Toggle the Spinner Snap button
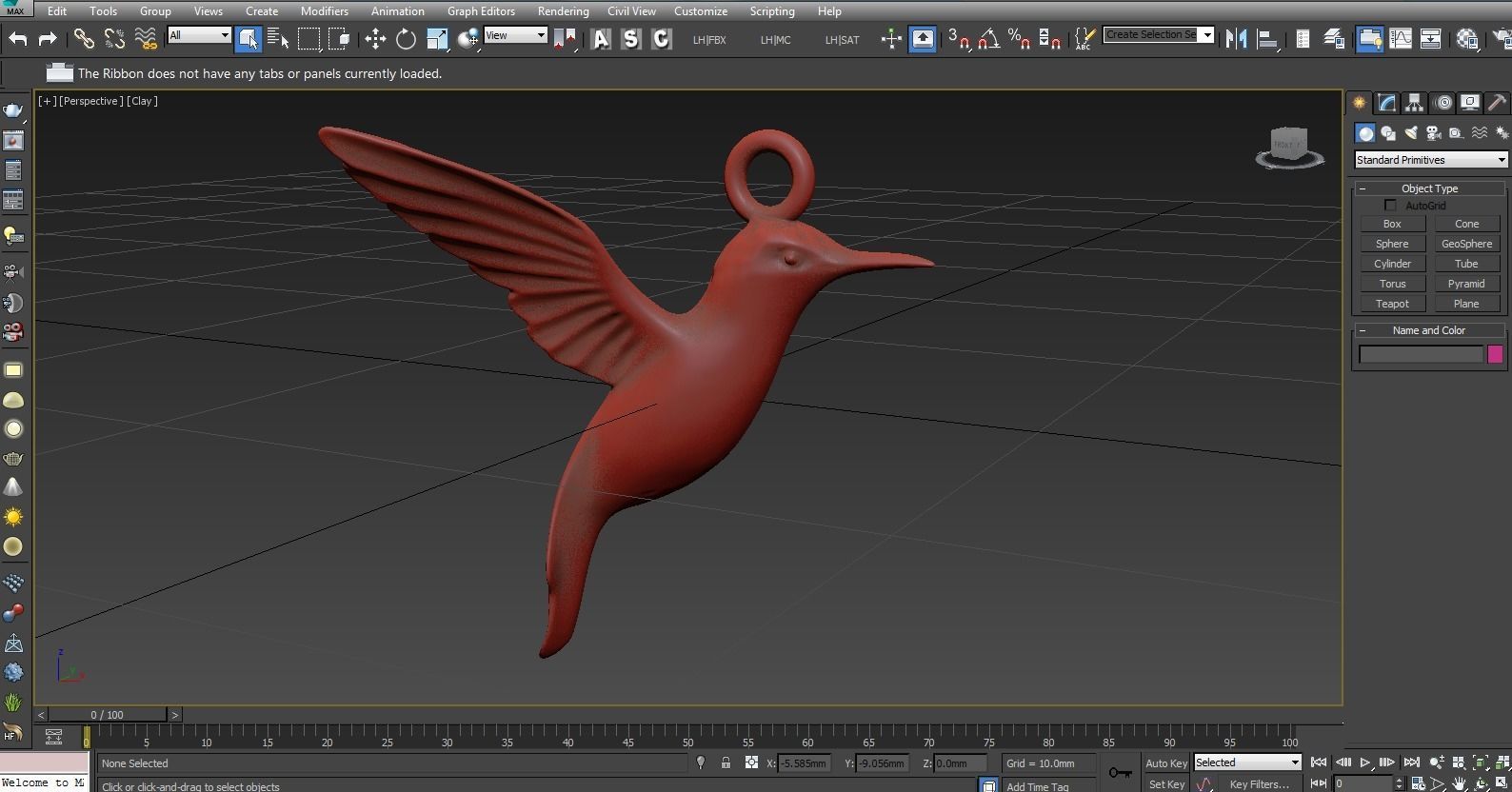Viewport: 1512px width, 792px height. coord(1049,39)
